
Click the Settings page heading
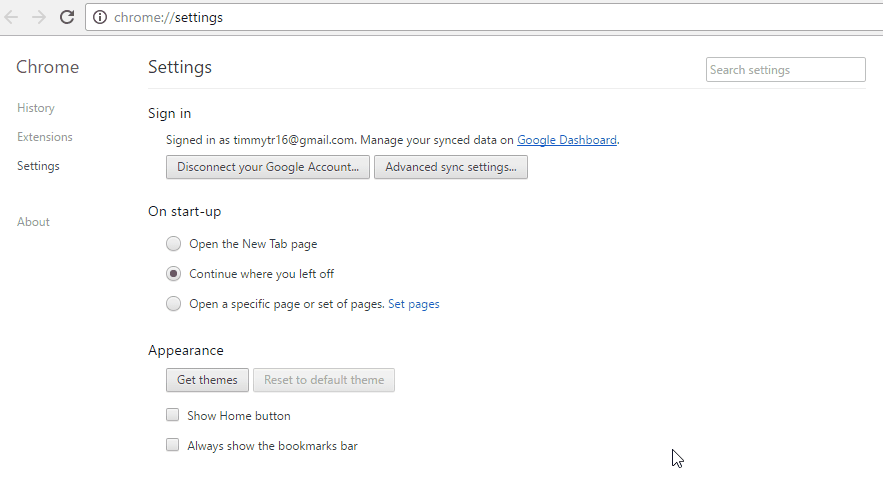click(x=180, y=67)
